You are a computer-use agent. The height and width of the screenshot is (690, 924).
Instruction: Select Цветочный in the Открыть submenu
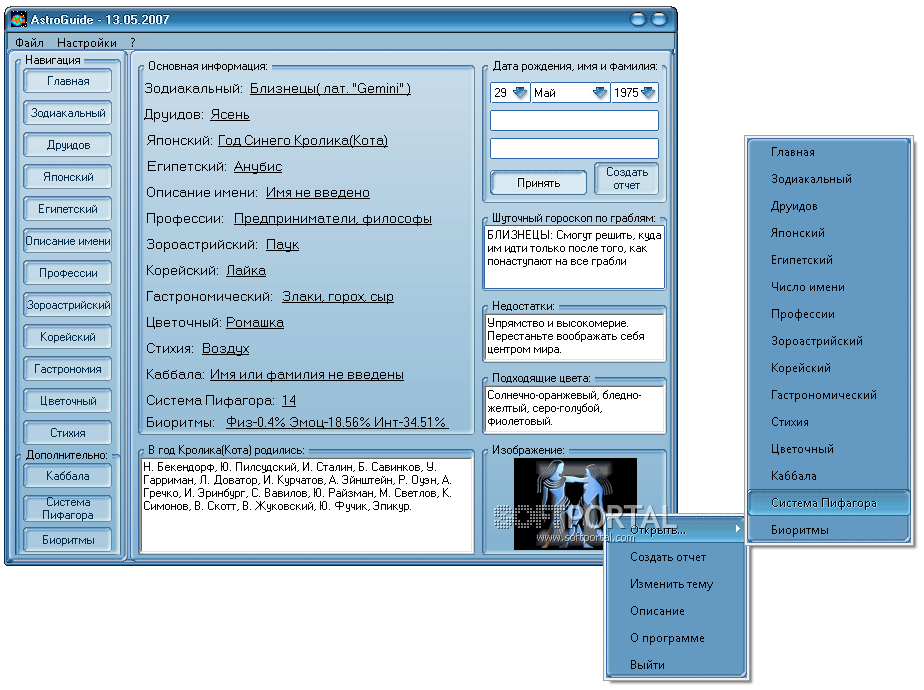(x=829, y=449)
